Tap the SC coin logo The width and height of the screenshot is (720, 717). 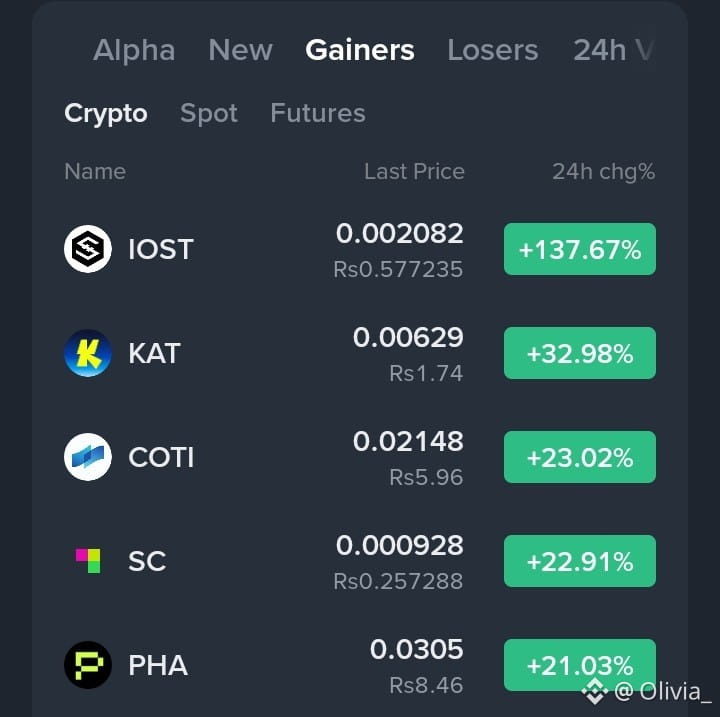click(88, 561)
